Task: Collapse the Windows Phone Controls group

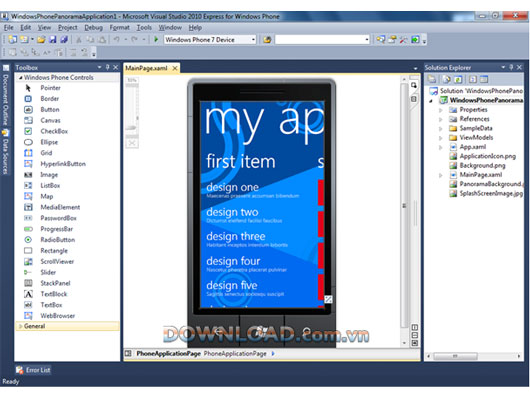Action: [x=21, y=78]
